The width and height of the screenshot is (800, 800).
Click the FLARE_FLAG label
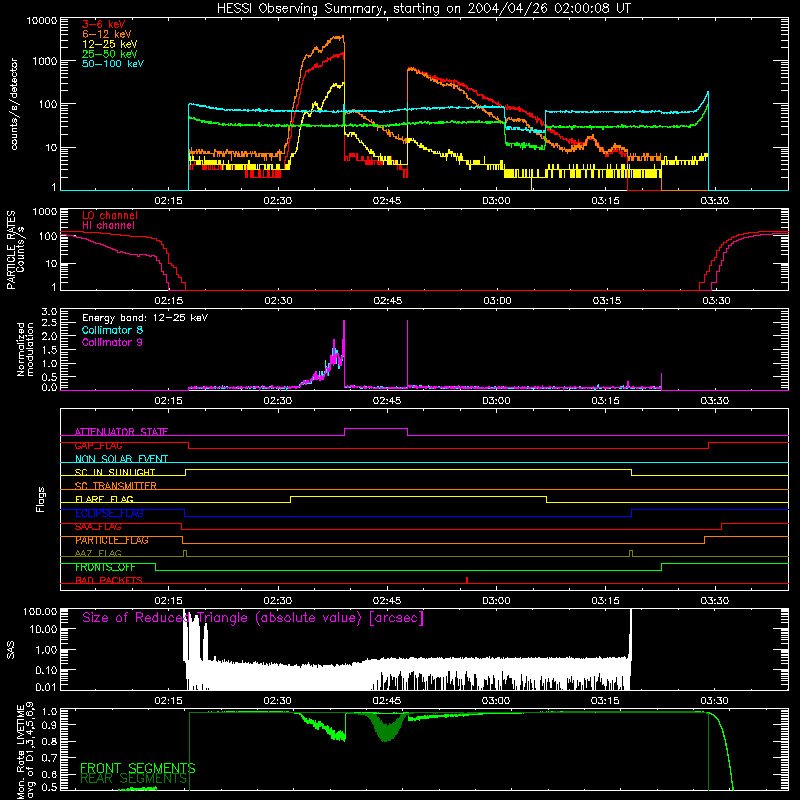pos(104,499)
